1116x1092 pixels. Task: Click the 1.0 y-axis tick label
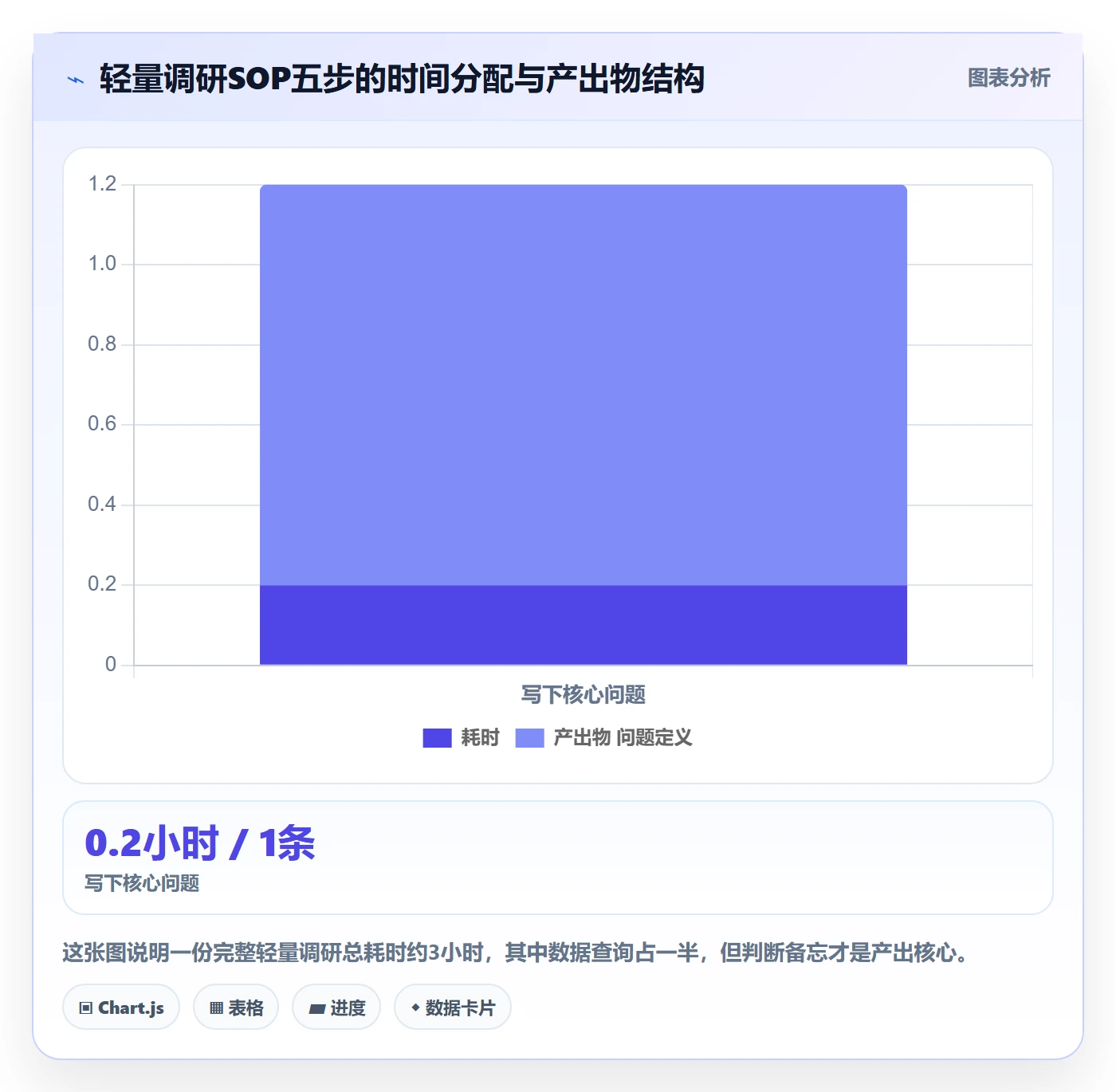click(x=102, y=264)
